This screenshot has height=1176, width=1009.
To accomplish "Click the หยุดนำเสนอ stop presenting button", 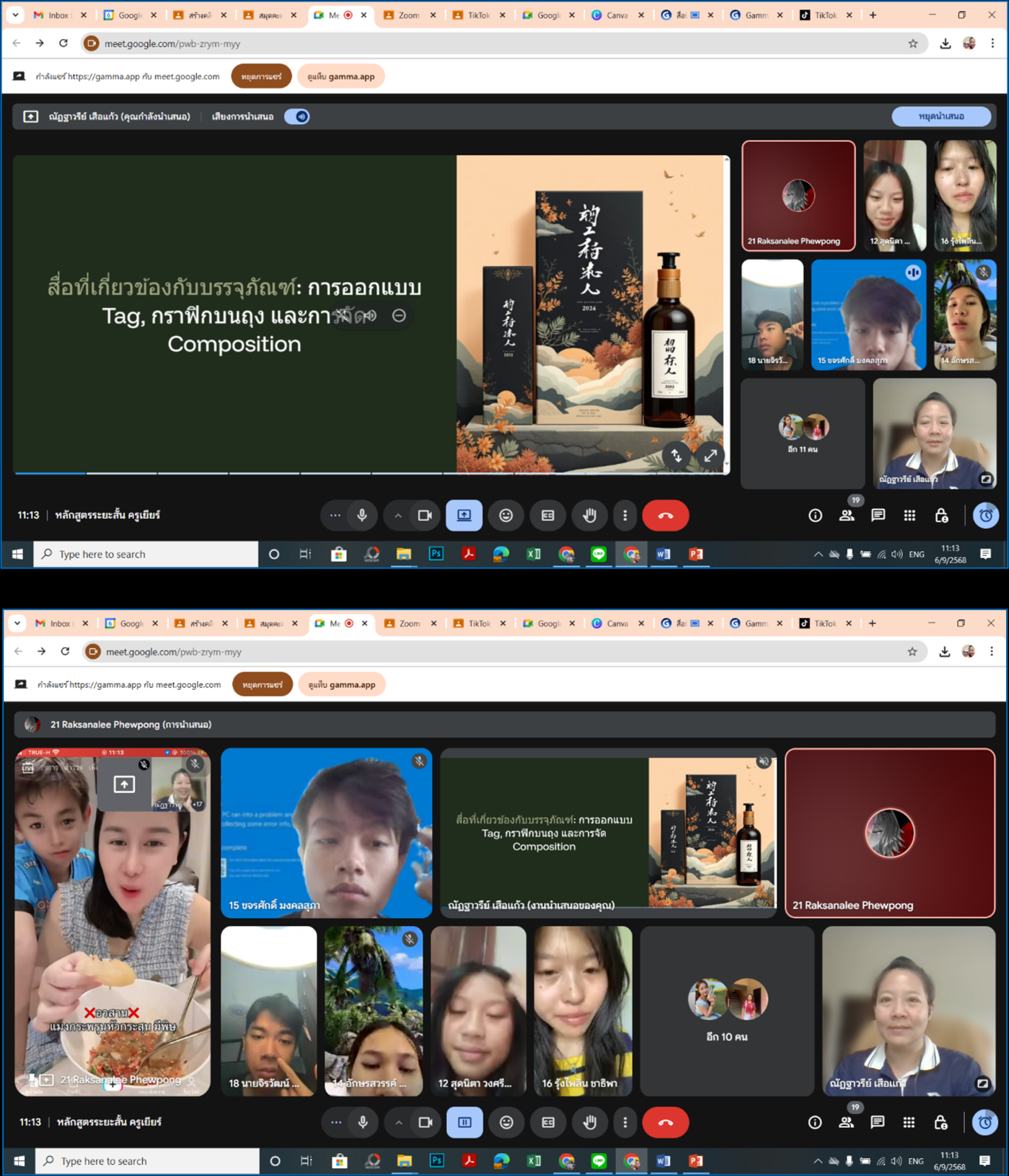I will 940,117.
